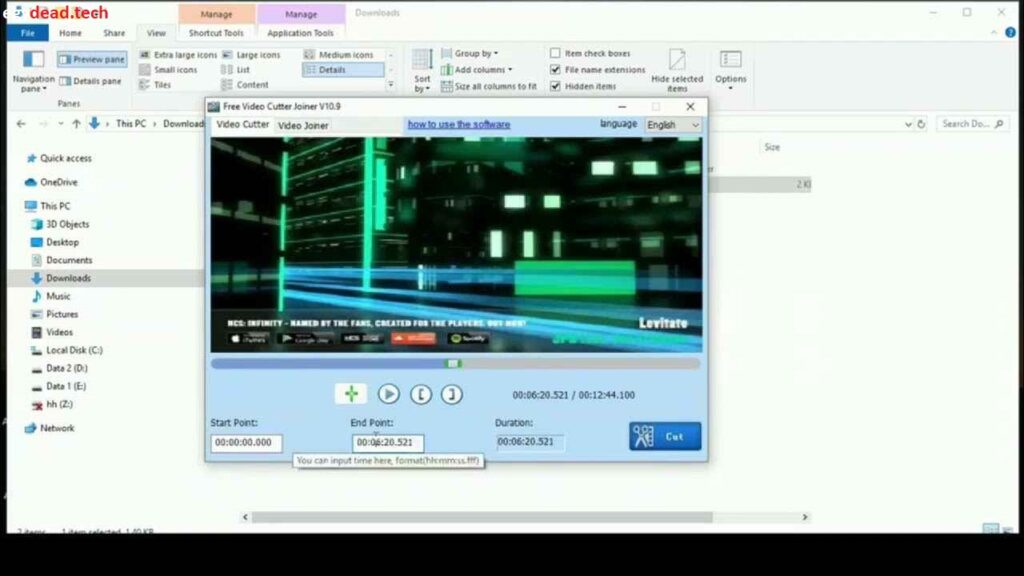This screenshot has height=576, width=1024.
Task: Edit the Start Point time field
Action: tap(245, 441)
